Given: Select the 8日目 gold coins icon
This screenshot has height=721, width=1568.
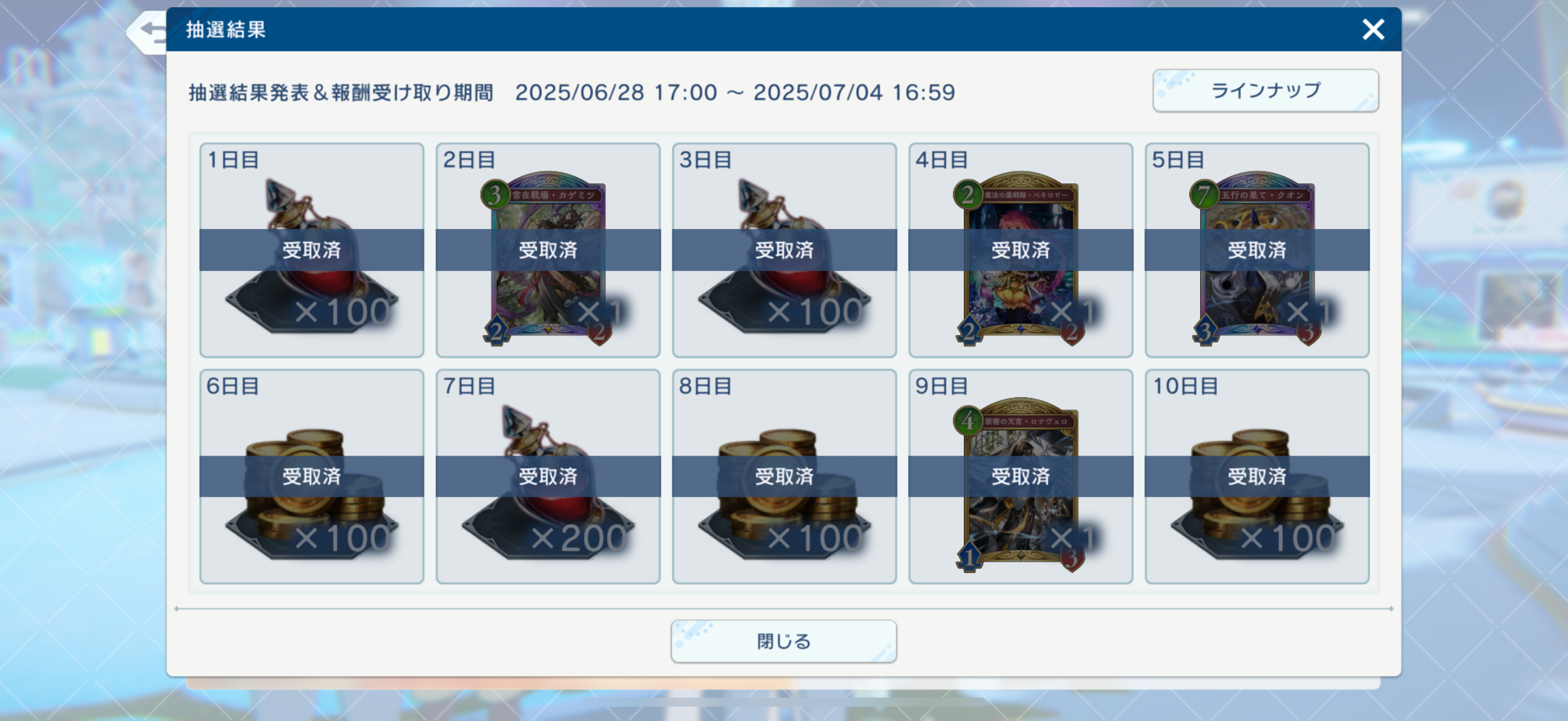Looking at the screenshot, I should click(784, 494).
